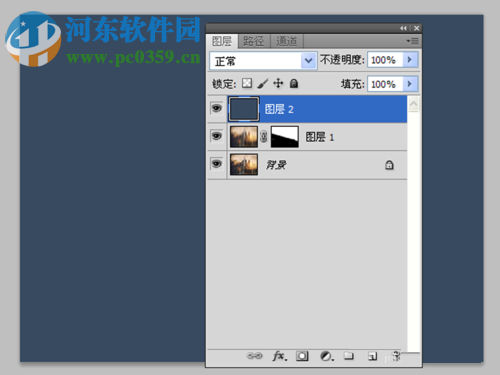500x375 pixels.
Task: Click the layers list scrollbar up arrow
Action: pyautogui.click(x=413, y=104)
